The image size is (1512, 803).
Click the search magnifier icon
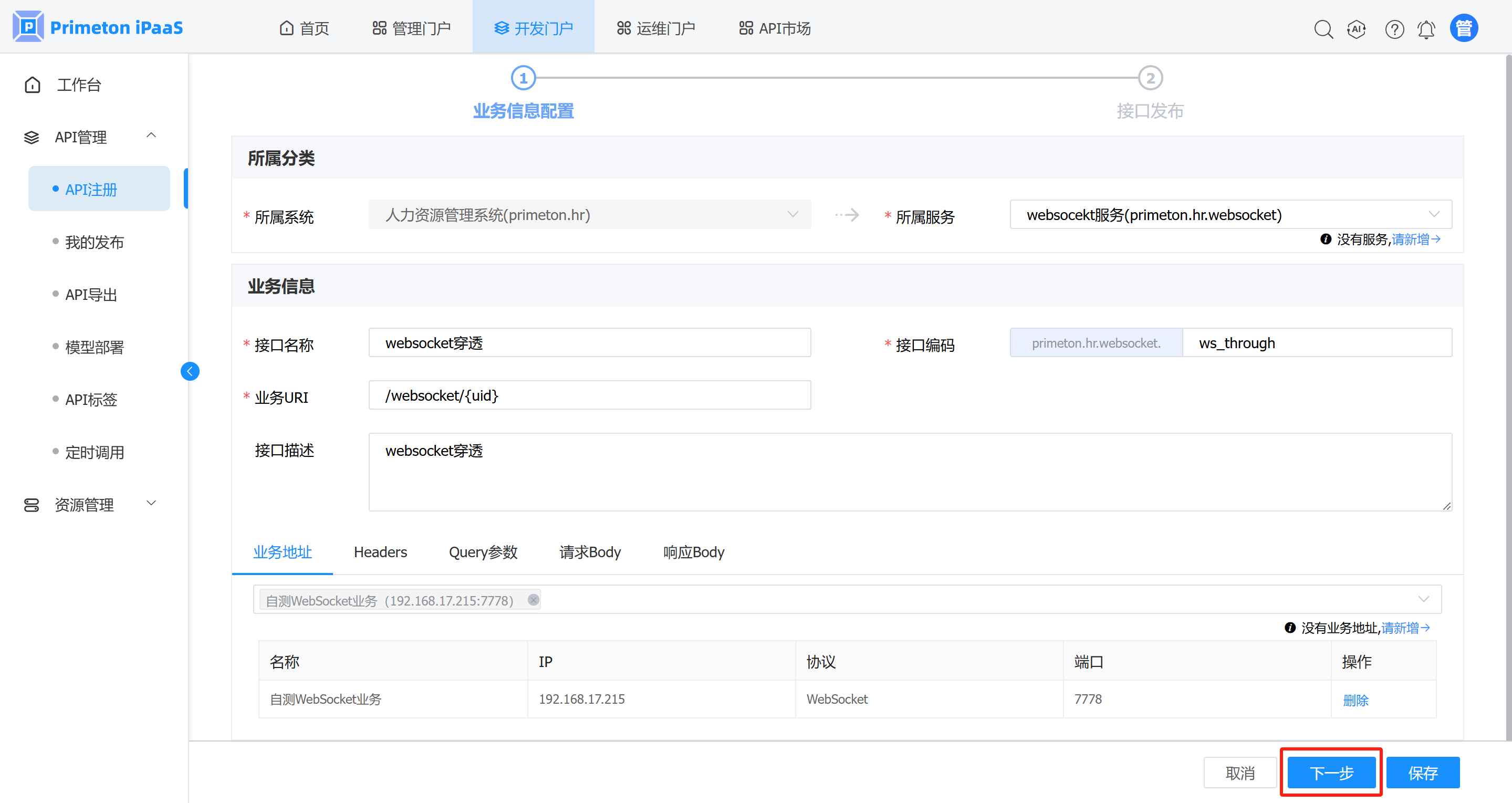1323,29
